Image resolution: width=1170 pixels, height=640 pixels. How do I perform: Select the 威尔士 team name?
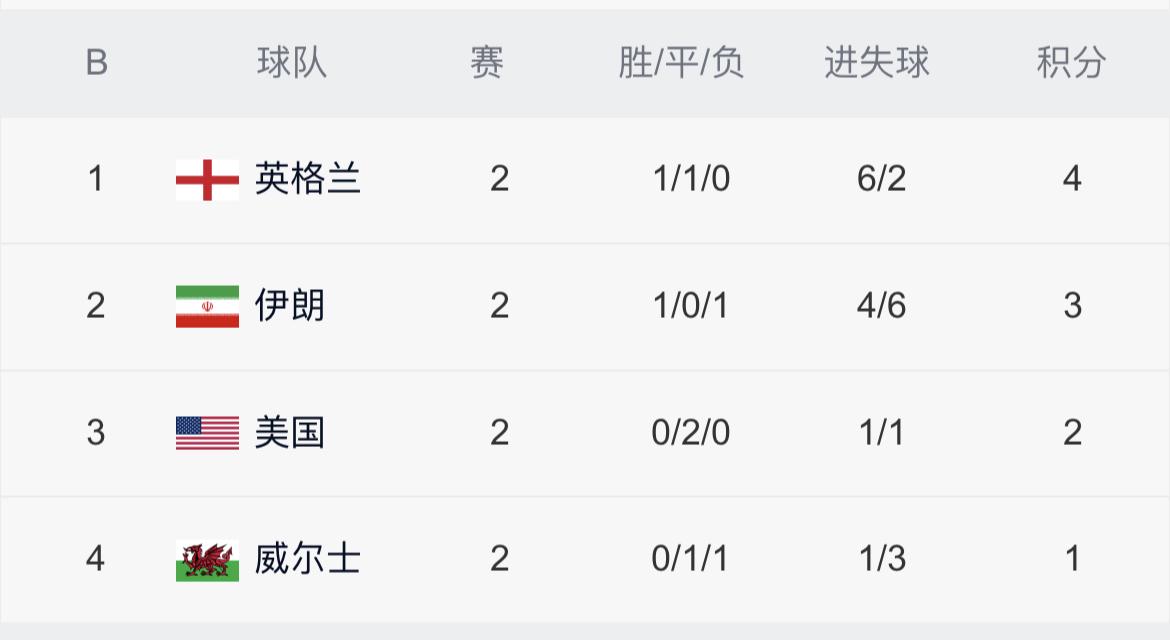[x=307, y=559]
